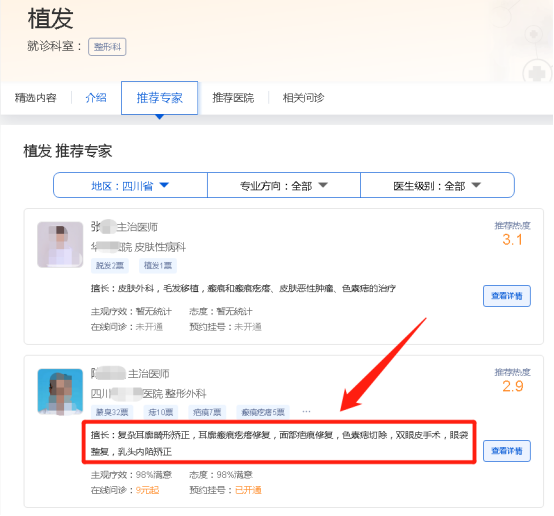Viewport: 554px width, 516px height.
Task: View details of the 3.1-rated doctor
Action: (507, 296)
